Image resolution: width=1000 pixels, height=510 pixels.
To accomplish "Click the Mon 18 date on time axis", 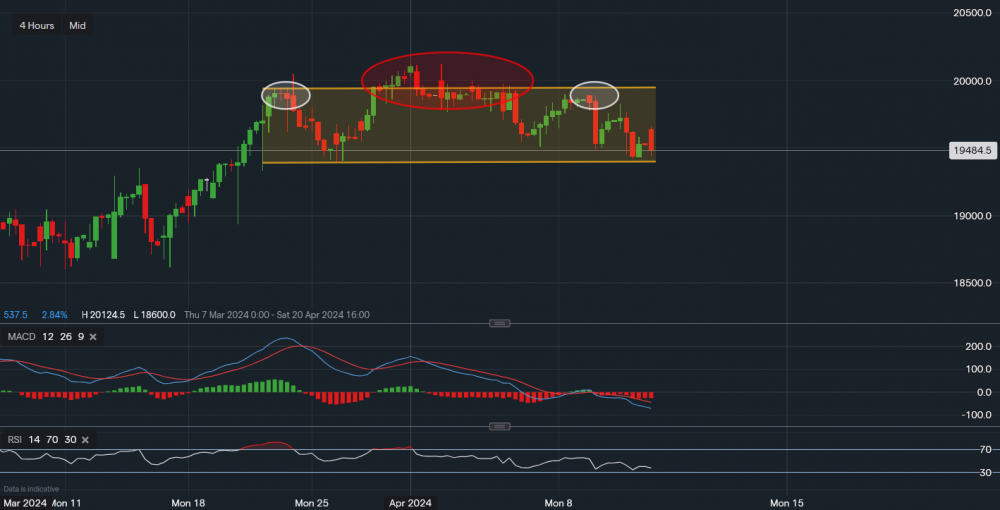I will point(188,501).
